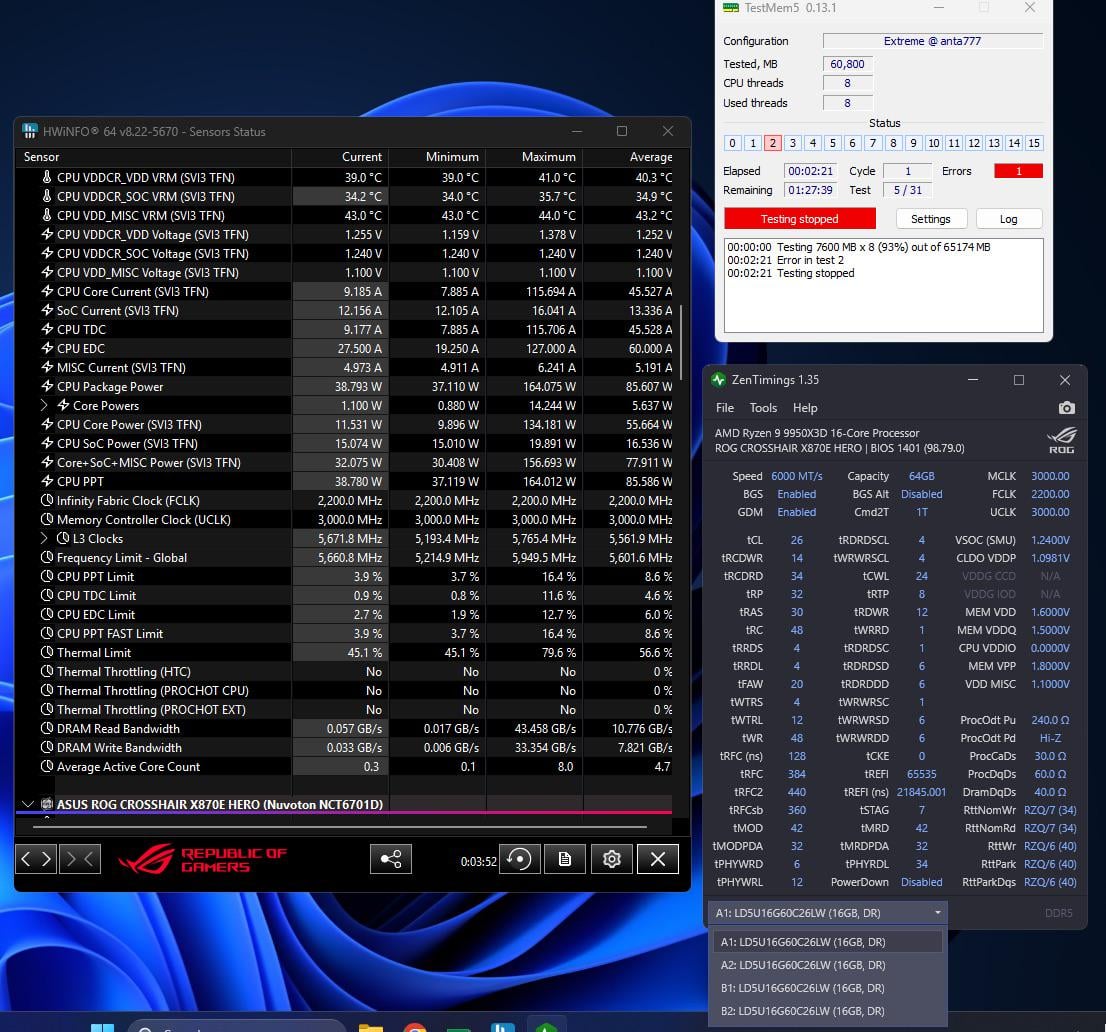The width and height of the screenshot is (1106, 1032).
Task: Click Speed value 6000 MT/s in ZenTimings
Action: pos(796,476)
